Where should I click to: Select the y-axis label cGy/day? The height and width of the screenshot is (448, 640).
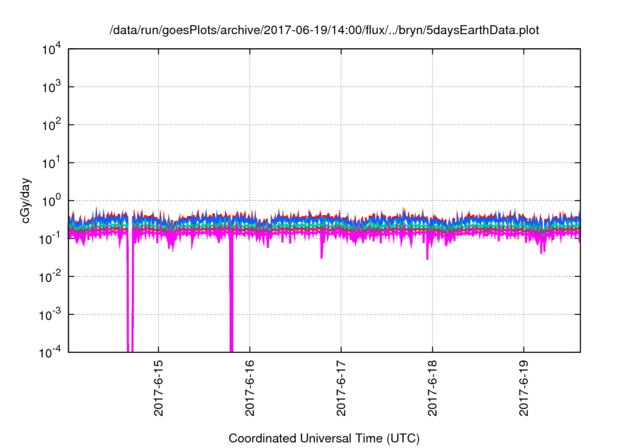(25, 200)
